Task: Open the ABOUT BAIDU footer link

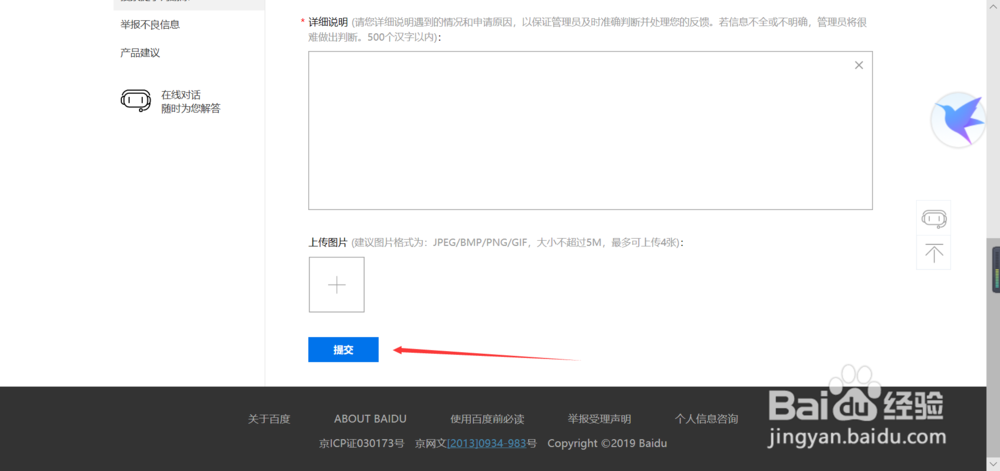Action: tap(370, 419)
